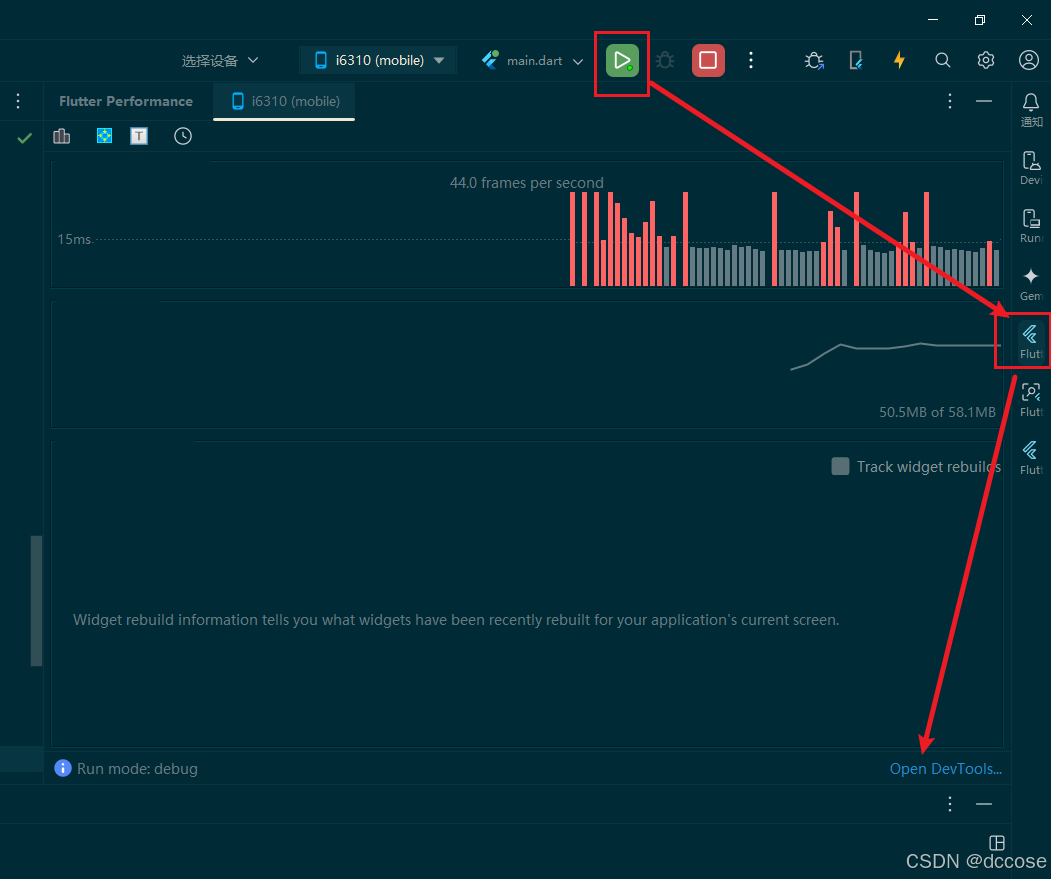Open the account profile icon
Image resolution: width=1051 pixels, height=879 pixels.
point(1028,60)
